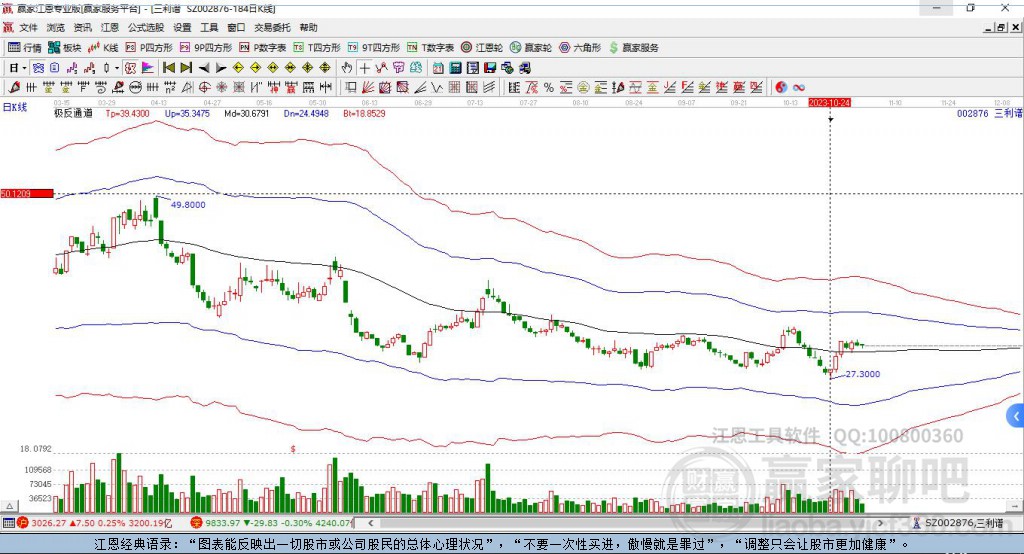Click the highlighted 2023-10-24 date marker
This screenshot has width=1024, height=554.
pos(829,103)
